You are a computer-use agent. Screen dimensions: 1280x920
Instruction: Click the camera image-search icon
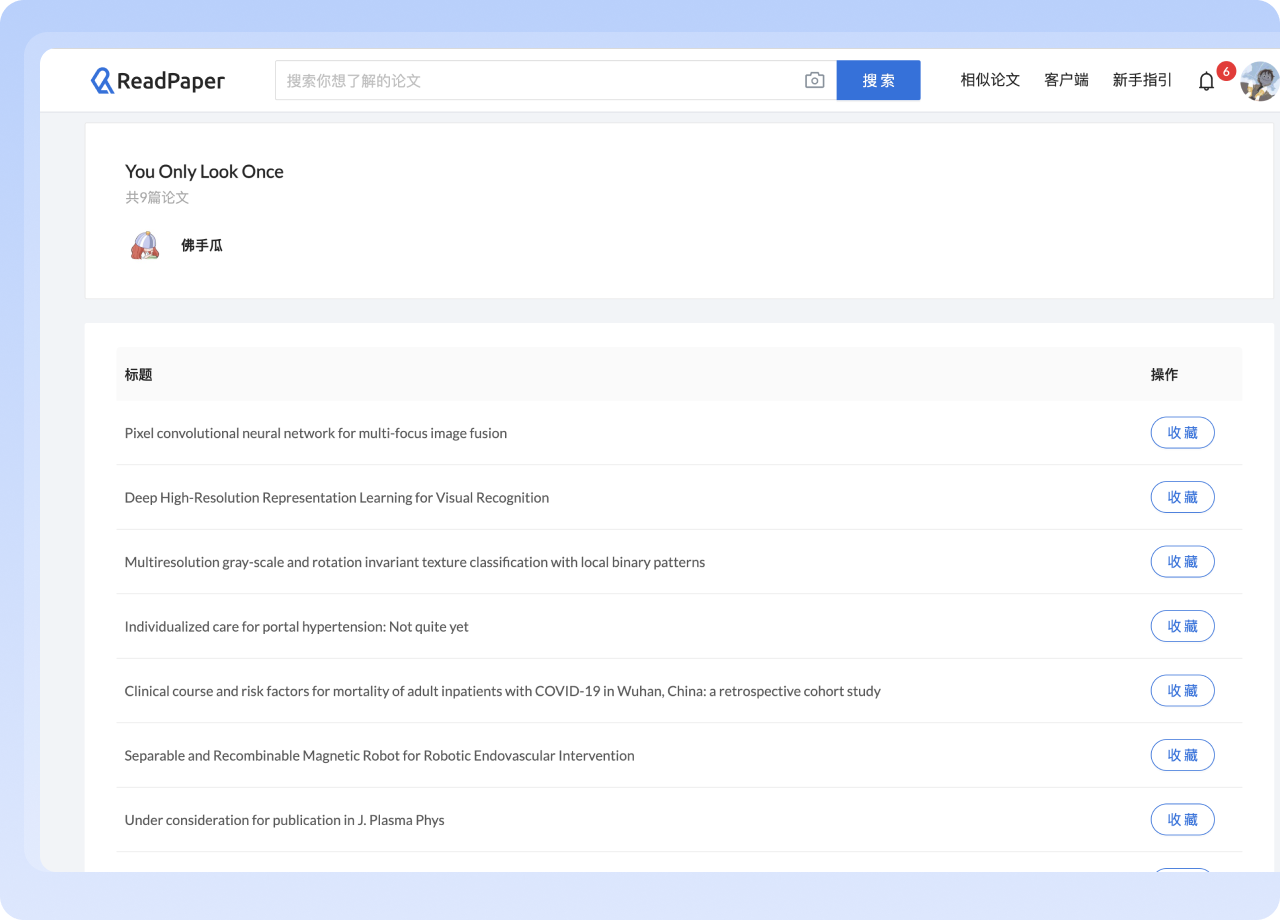(815, 81)
